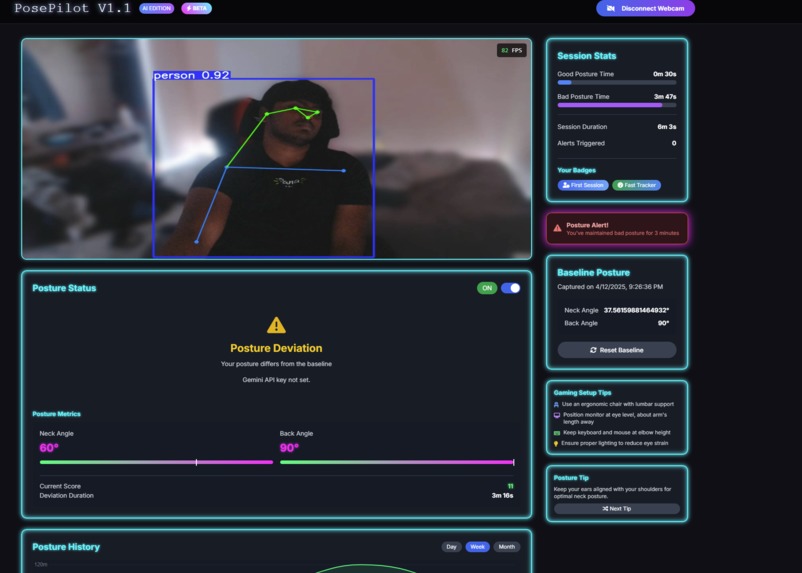Click the Back Angle 90° value in Posture Metrics

pyautogui.click(x=289, y=448)
